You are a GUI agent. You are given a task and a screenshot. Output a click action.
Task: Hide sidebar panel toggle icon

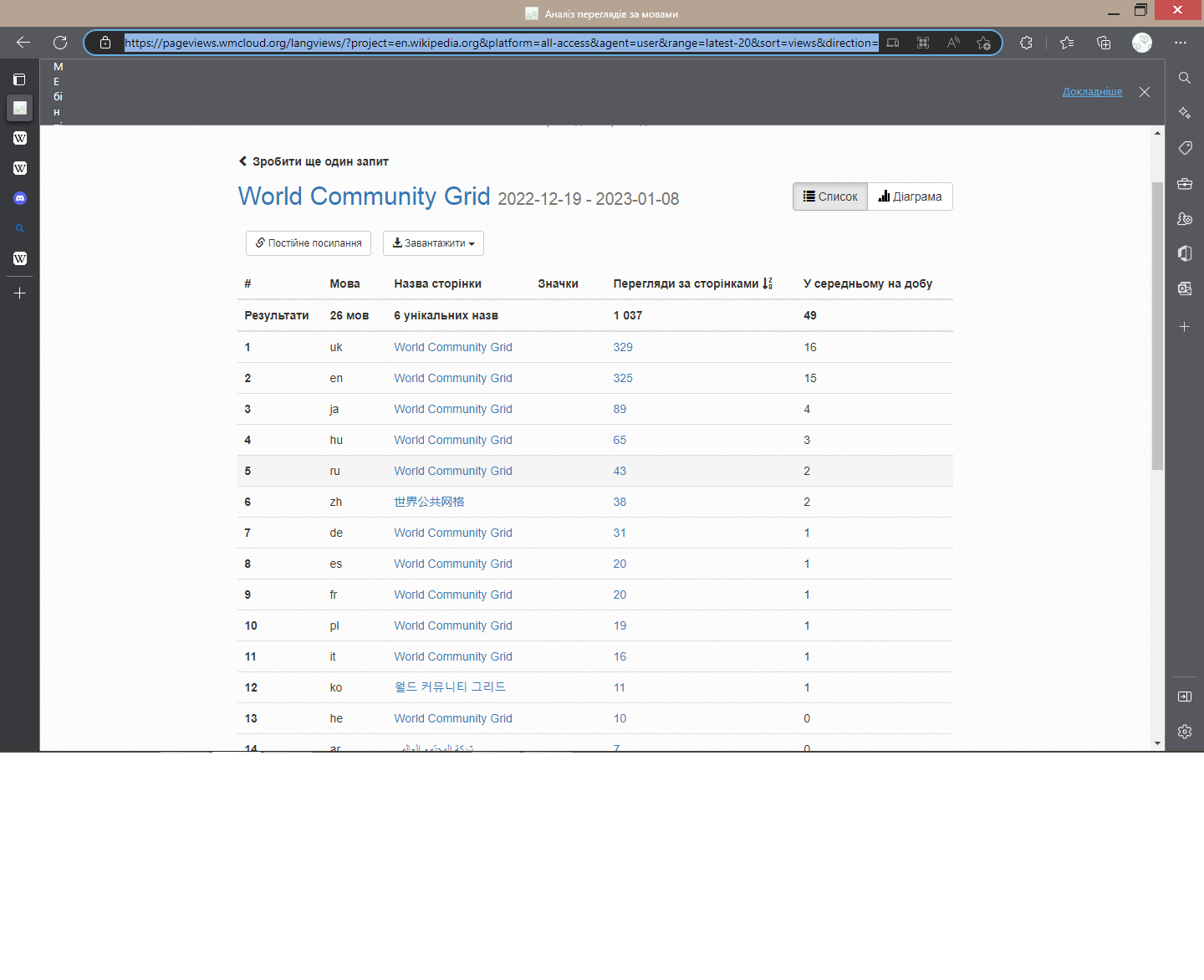[1185, 697]
